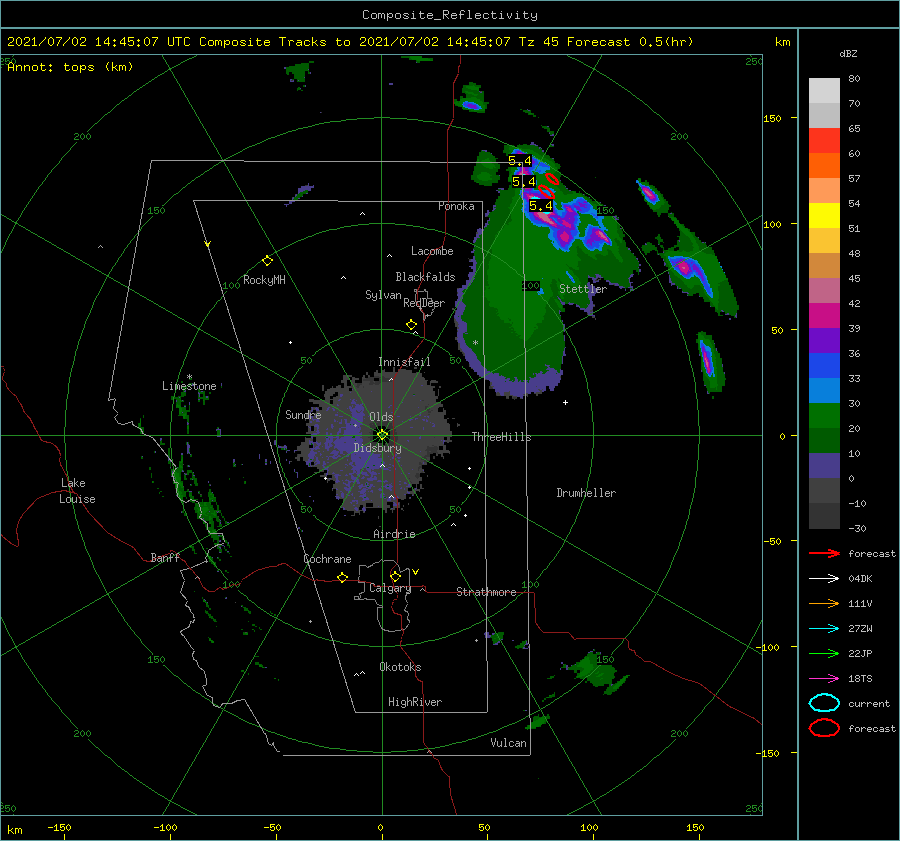Click the Banff label
The width and height of the screenshot is (900, 841).
pyautogui.click(x=165, y=557)
